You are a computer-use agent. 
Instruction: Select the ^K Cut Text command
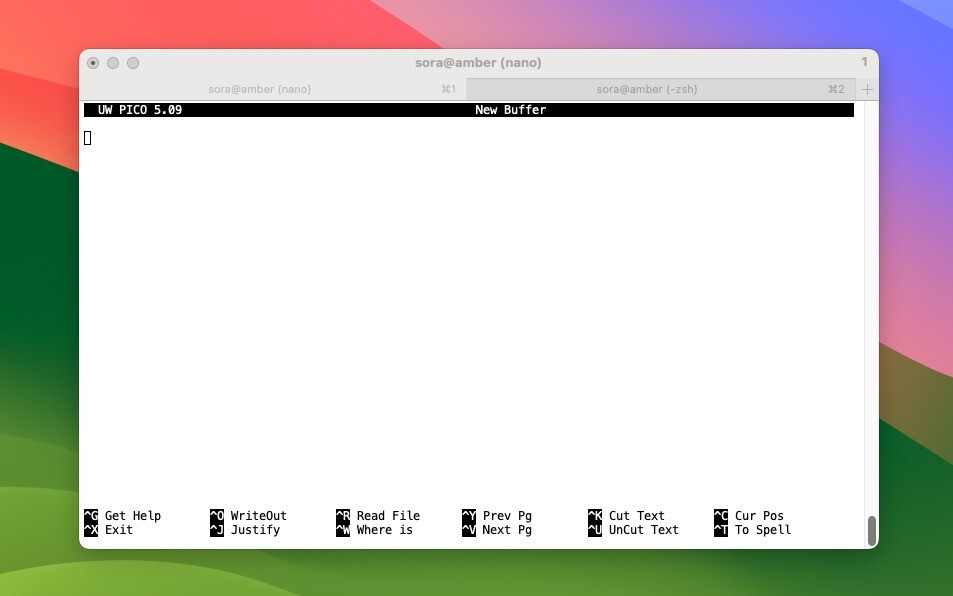627,515
